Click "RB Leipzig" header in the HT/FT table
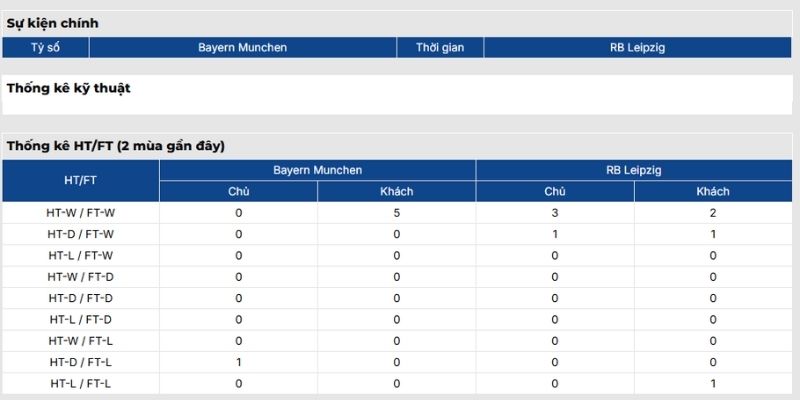The height and width of the screenshot is (400, 800). (634, 171)
